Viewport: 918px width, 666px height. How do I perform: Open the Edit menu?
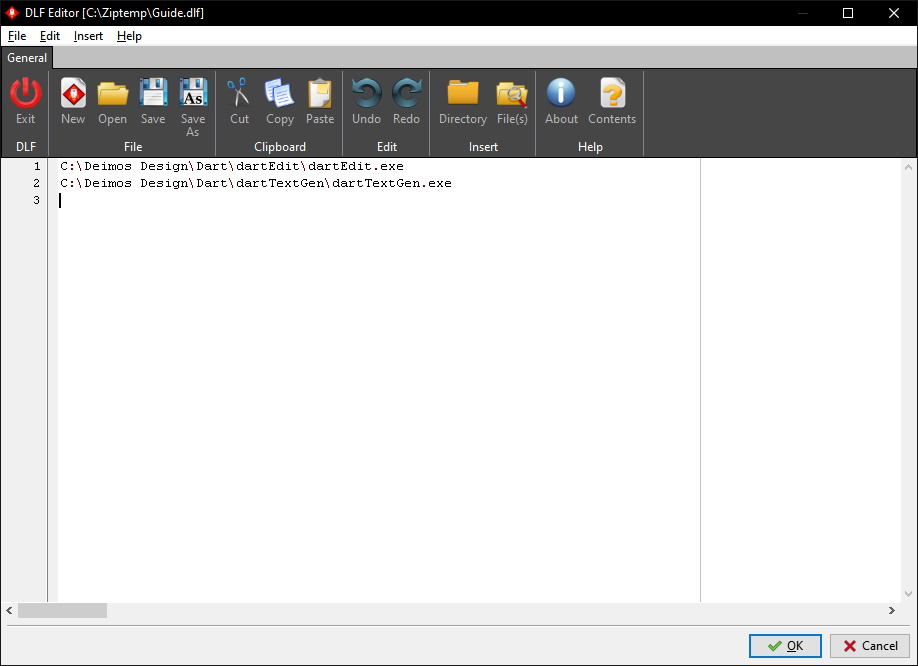pos(50,36)
